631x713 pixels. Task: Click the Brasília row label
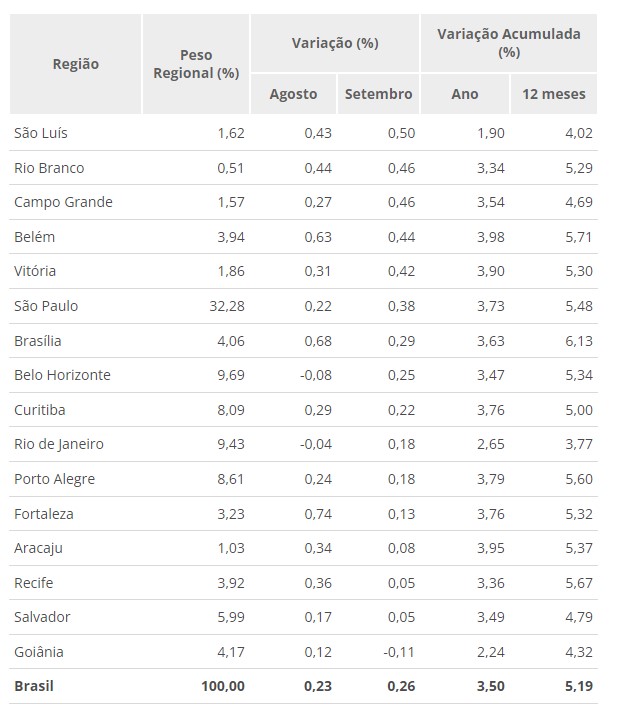pyautogui.click(x=38, y=341)
